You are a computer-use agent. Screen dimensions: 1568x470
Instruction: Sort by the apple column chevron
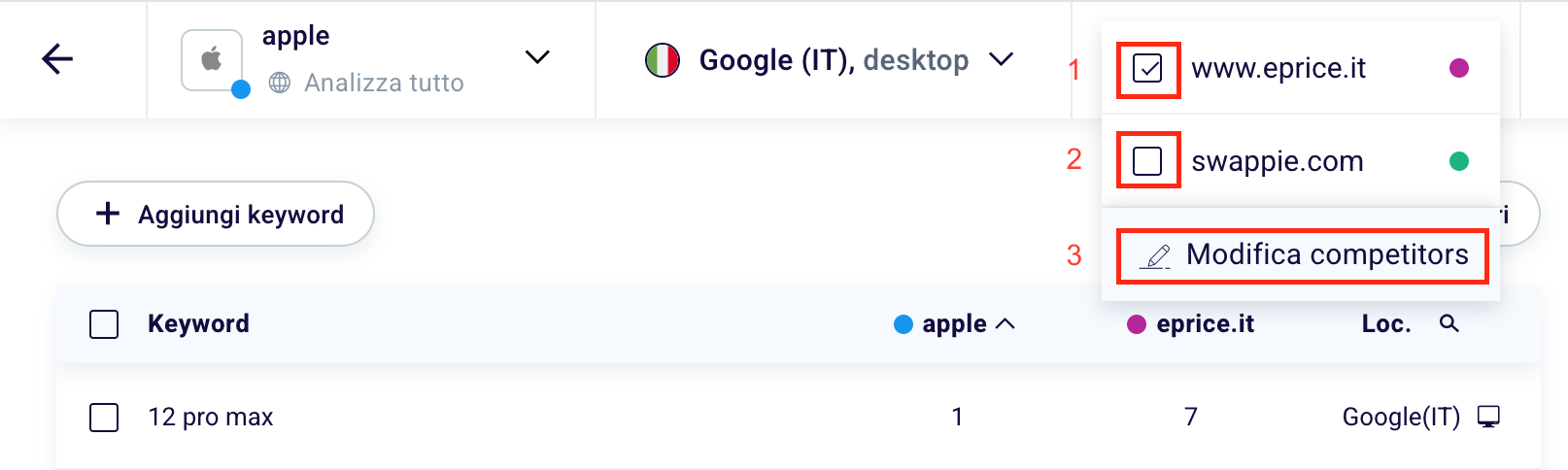click(1006, 323)
